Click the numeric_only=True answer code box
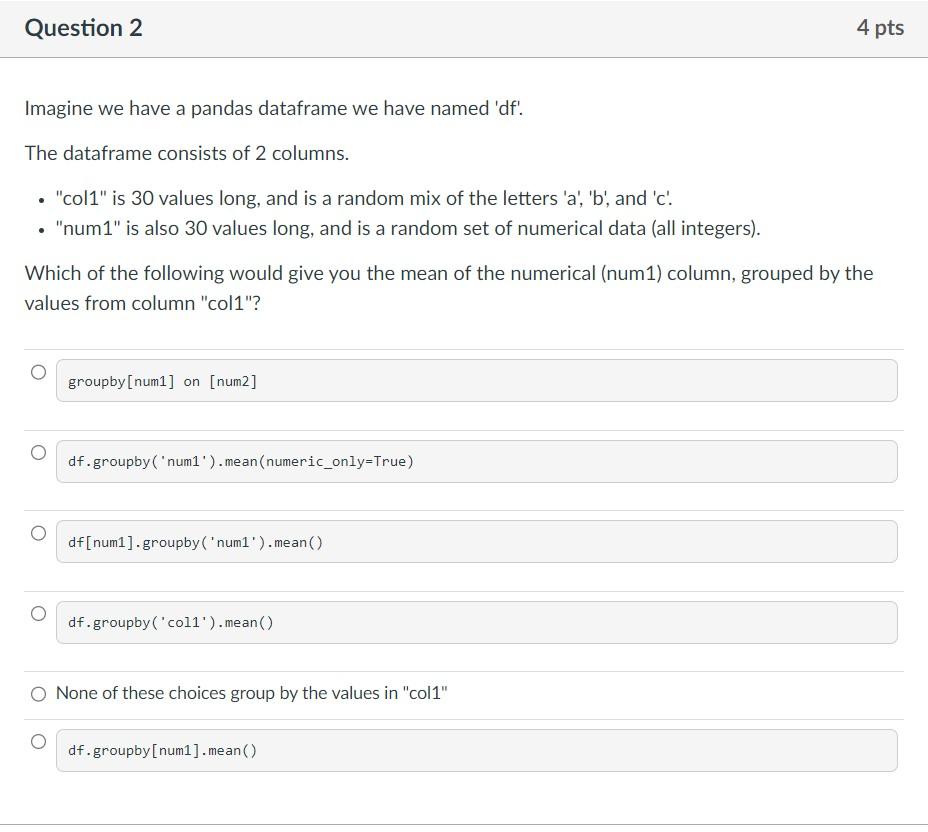 (x=476, y=461)
